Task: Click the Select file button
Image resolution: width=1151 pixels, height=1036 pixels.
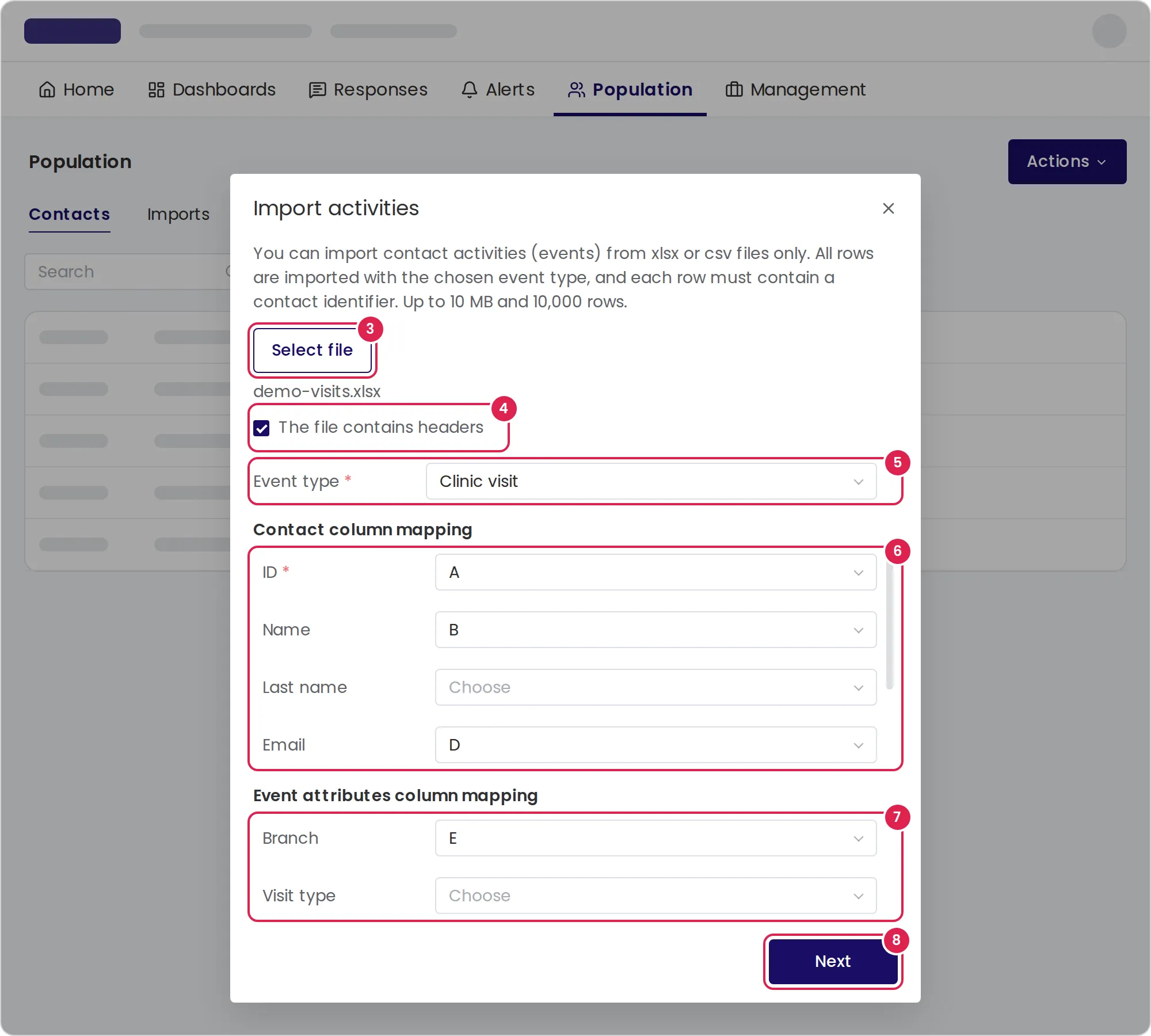Action: 312,350
